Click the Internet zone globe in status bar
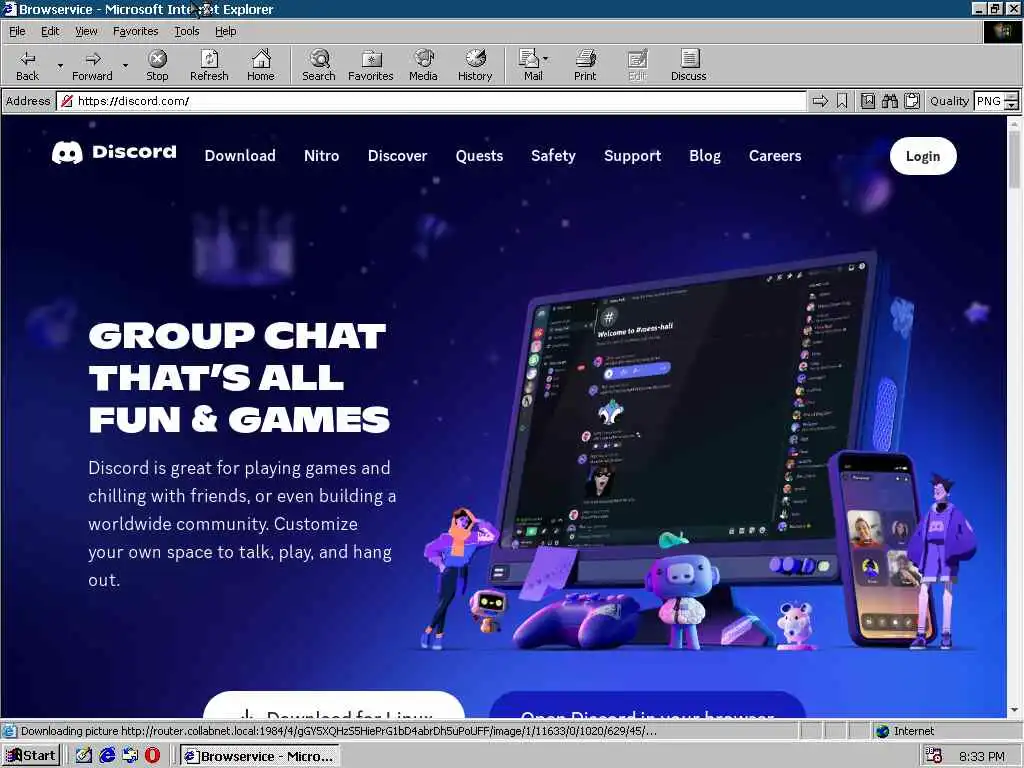Viewport: 1024px width, 768px height. click(x=883, y=731)
